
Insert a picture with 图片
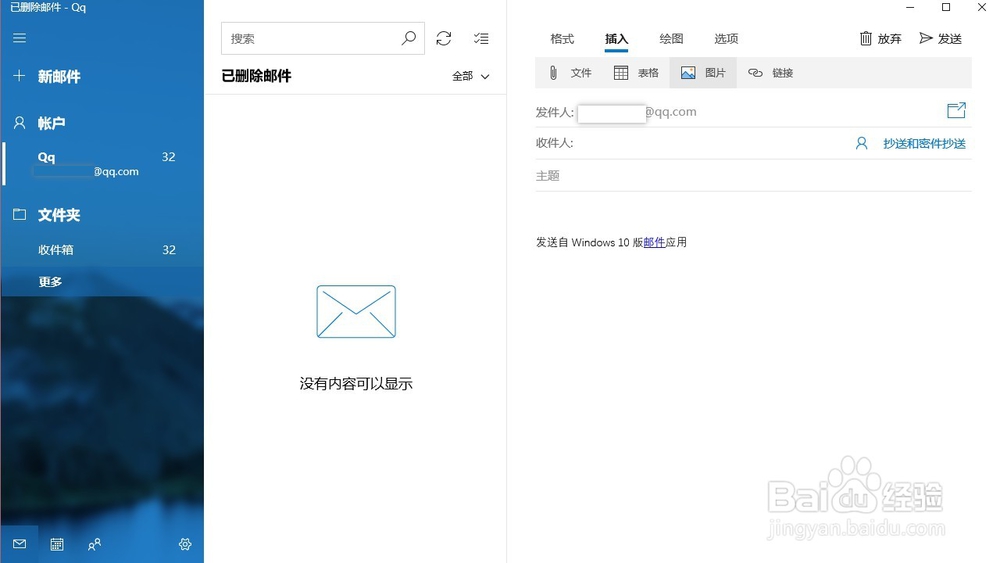[703, 73]
